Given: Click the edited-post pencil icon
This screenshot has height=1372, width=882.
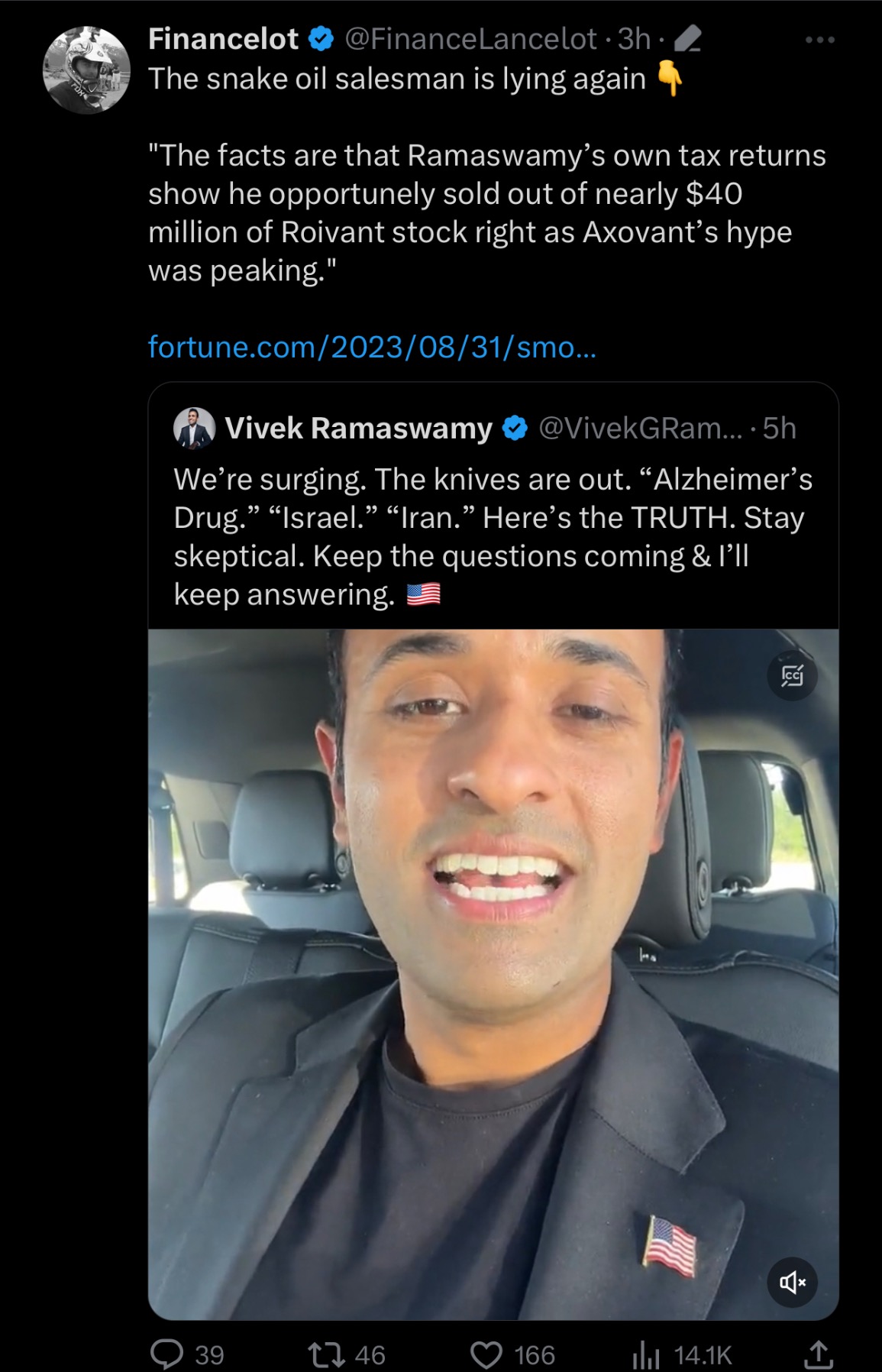Looking at the screenshot, I should pyautogui.click(x=687, y=39).
